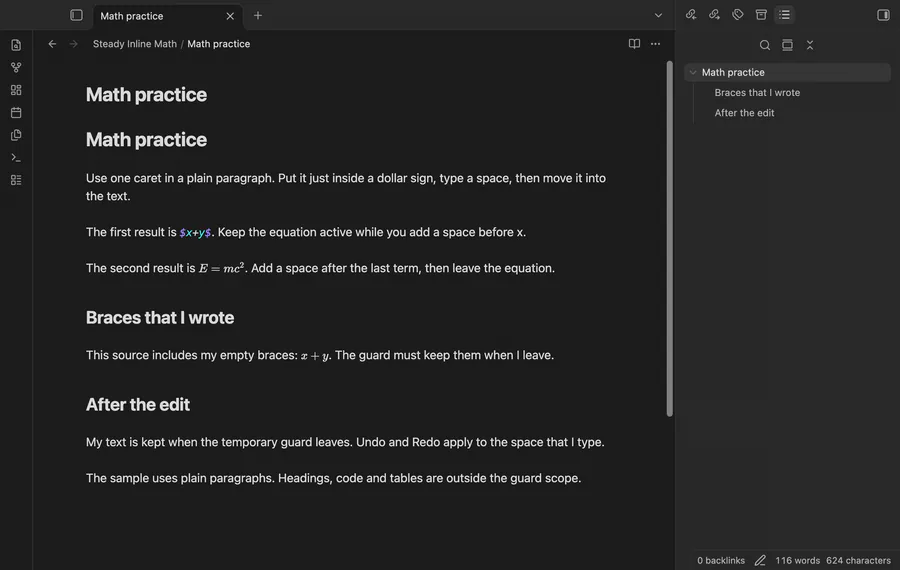
Task: Place caret in $x+y$ equation source
Action: click(x=195, y=232)
